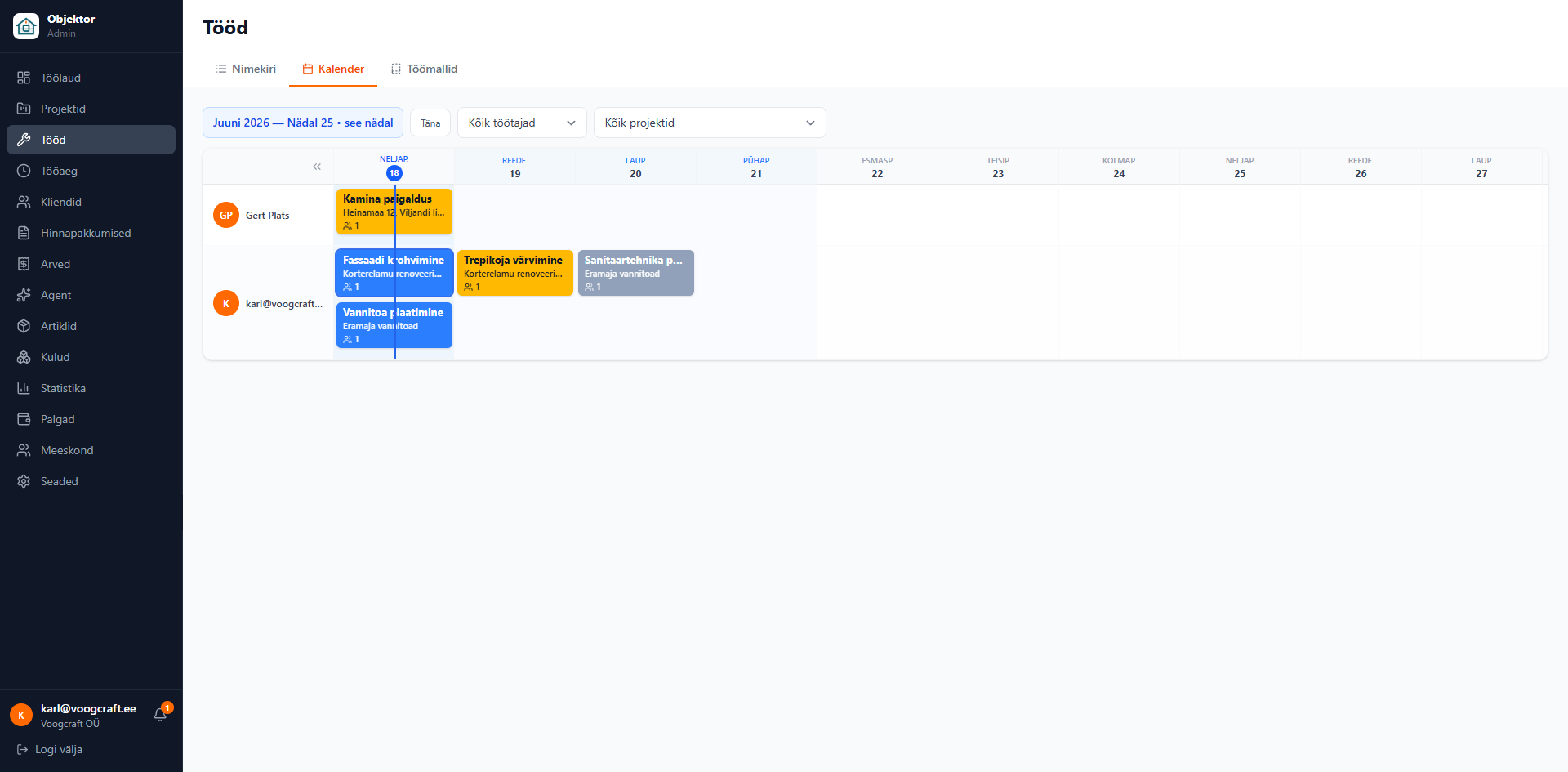Click the Teisip 23 day header
This screenshot has height=772, width=1568.
tap(999, 167)
